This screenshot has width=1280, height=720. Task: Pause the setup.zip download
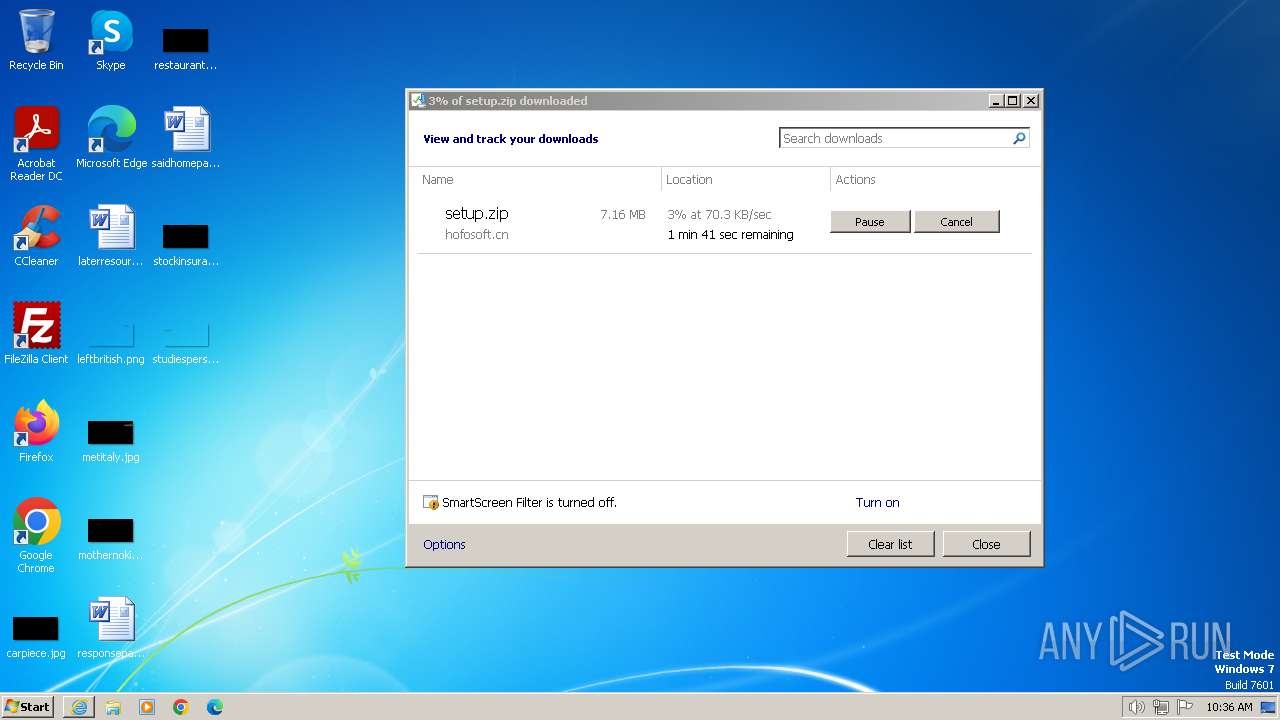[870, 222]
